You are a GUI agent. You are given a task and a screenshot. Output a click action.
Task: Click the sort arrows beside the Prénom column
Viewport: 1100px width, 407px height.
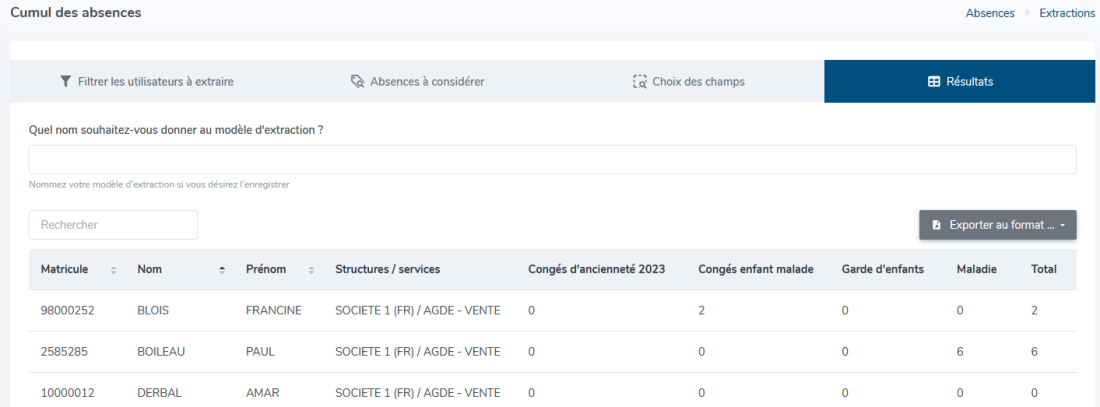[x=311, y=270]
